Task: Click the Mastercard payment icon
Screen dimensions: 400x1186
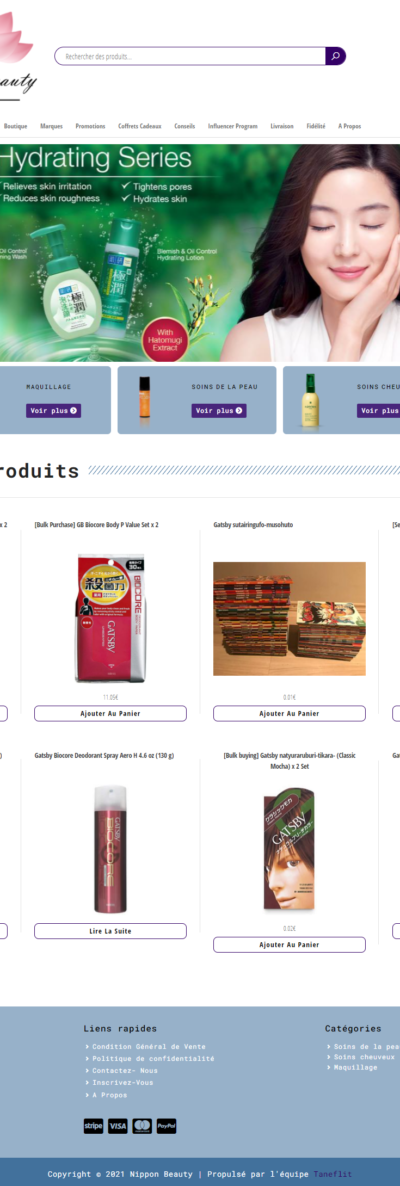Action: pyautogui.click(x=142, y=1125)
